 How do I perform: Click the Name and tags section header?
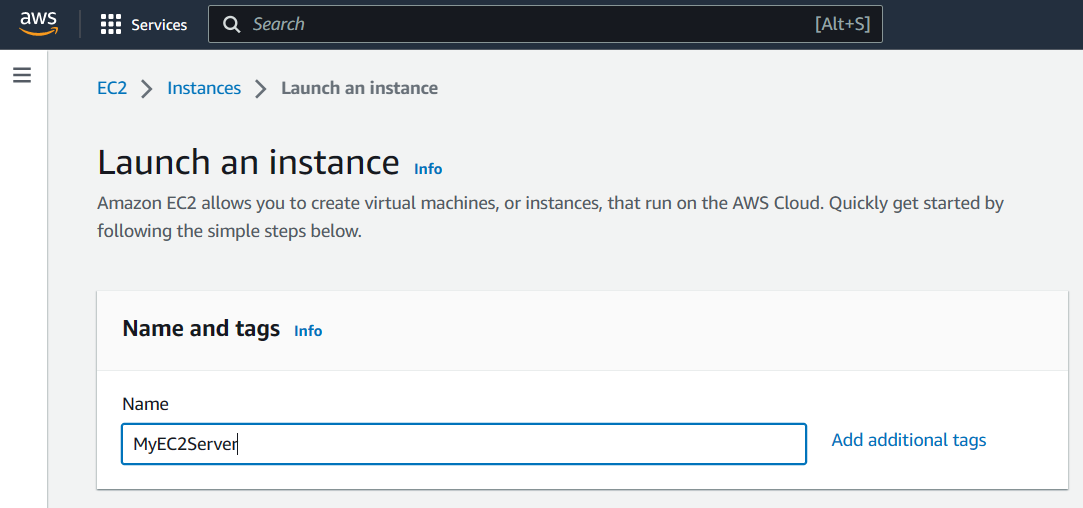click(x=201, y=328)
